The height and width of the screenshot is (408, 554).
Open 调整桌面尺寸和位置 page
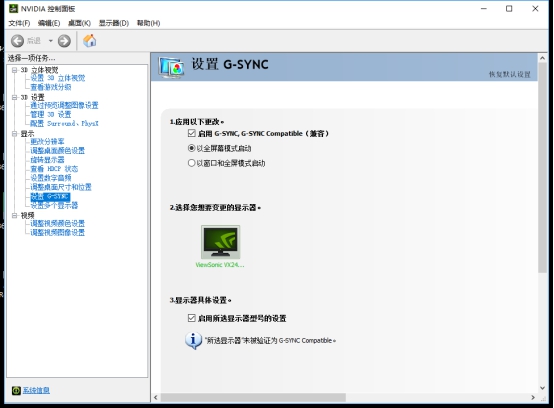click(61, 187)
